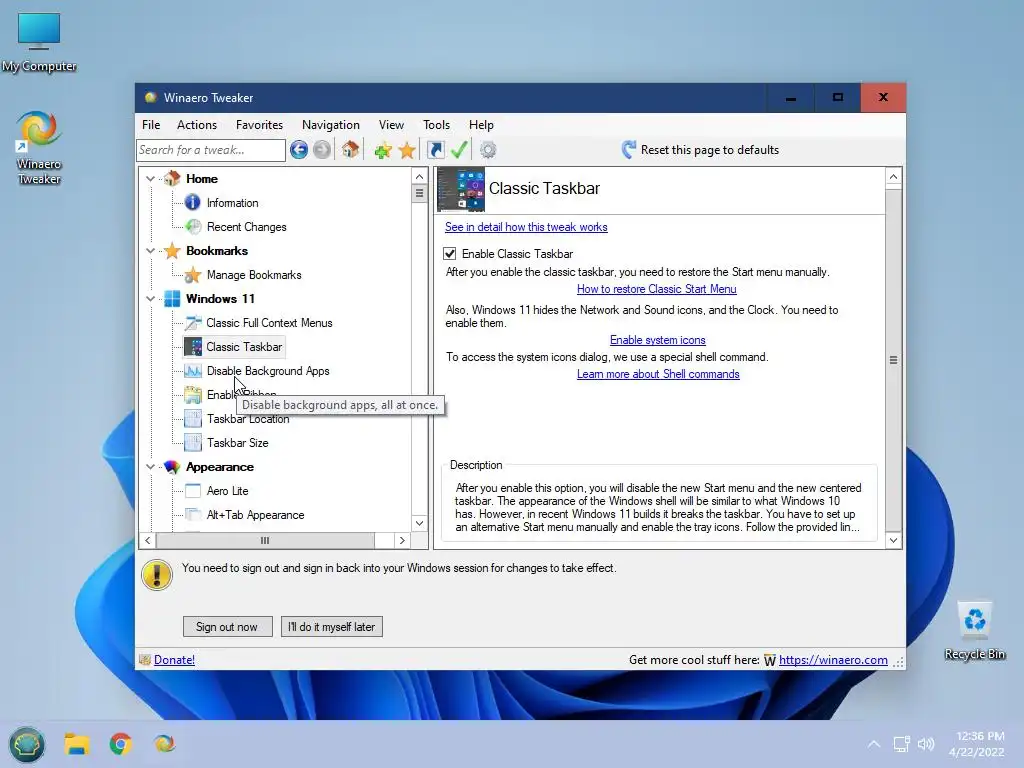
Task: Collapse the Appearance tree node
Action: 150,467
